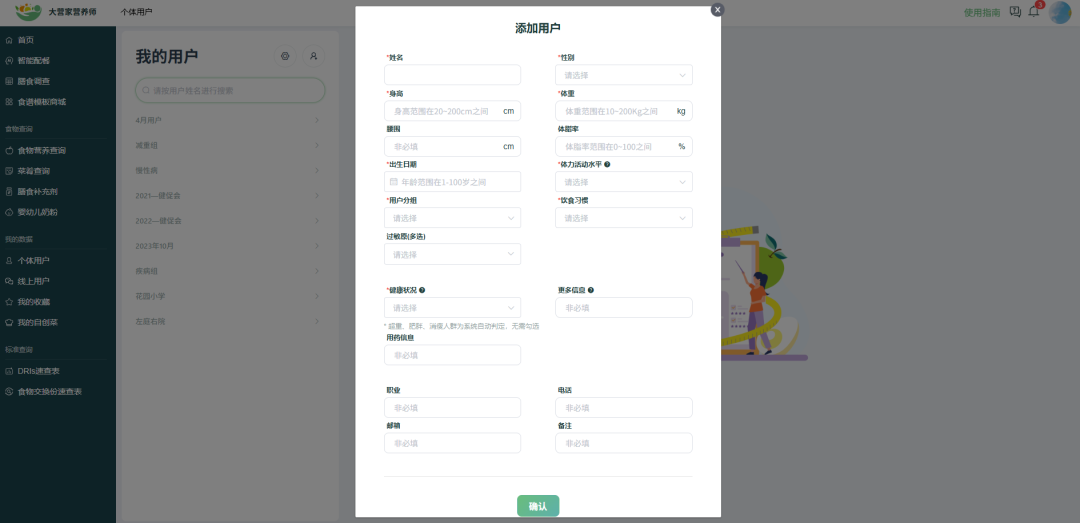Click the user avatar in the top right
The image size is (1080, 523).
pyautogui.click(x=1060, y=12)
